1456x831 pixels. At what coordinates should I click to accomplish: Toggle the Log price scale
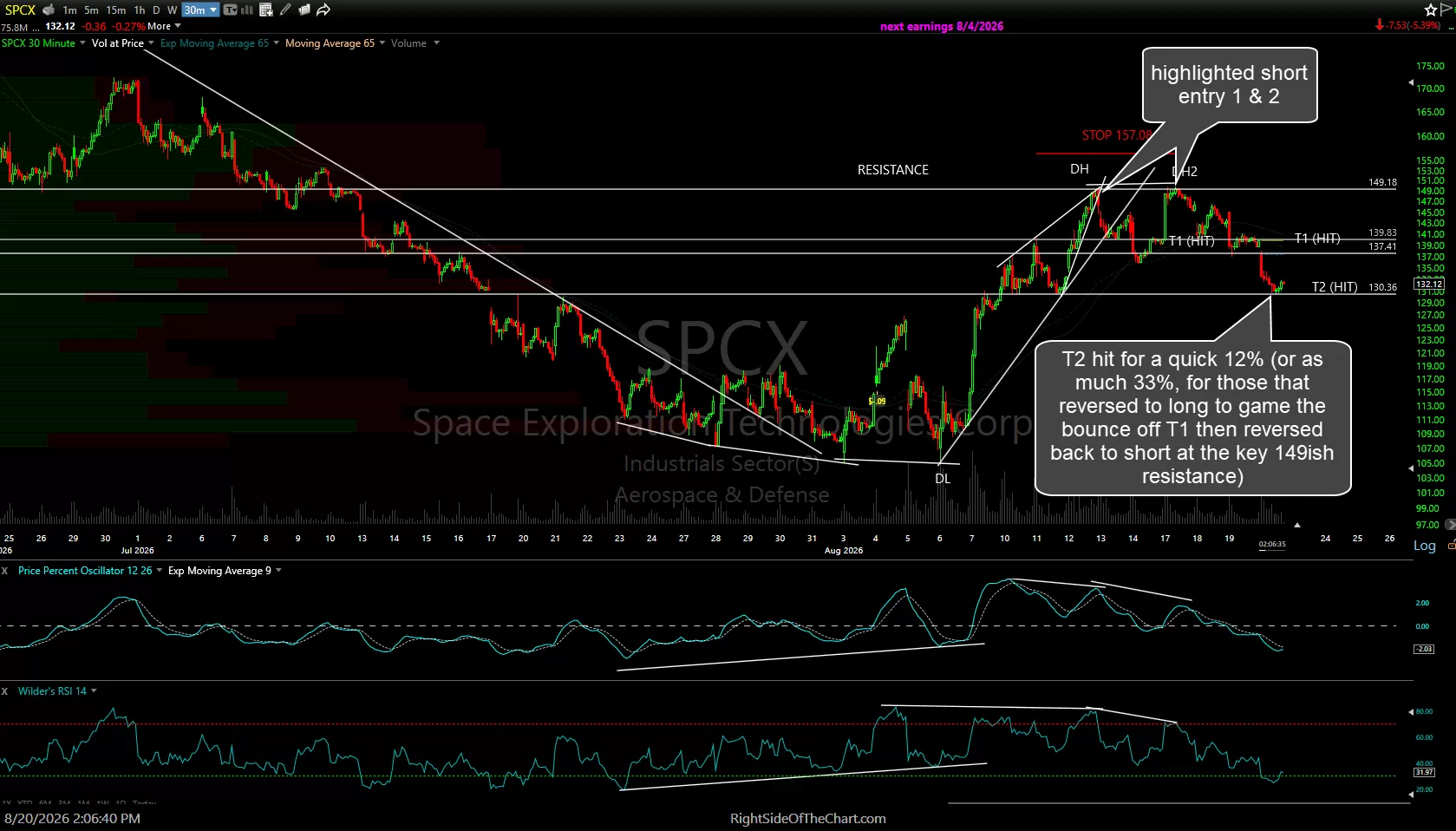[x=1425, y=546]
